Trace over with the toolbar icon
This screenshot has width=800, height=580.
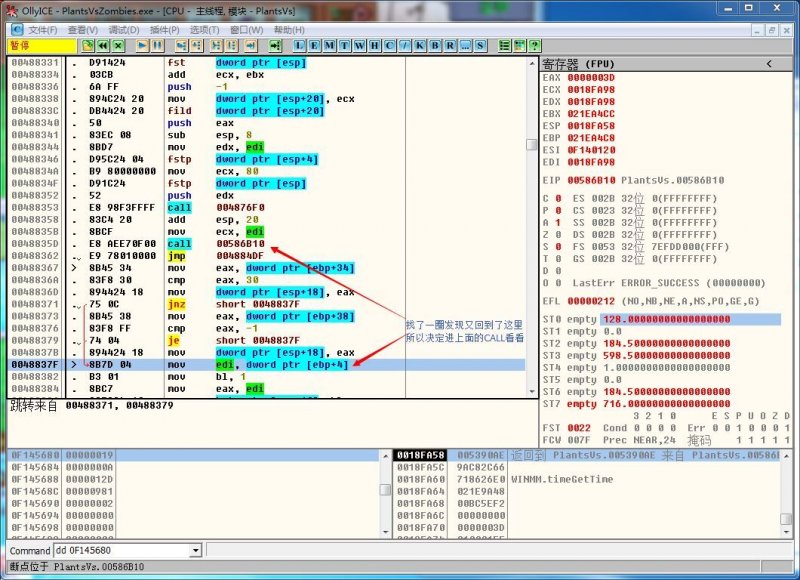click(232, 46)
